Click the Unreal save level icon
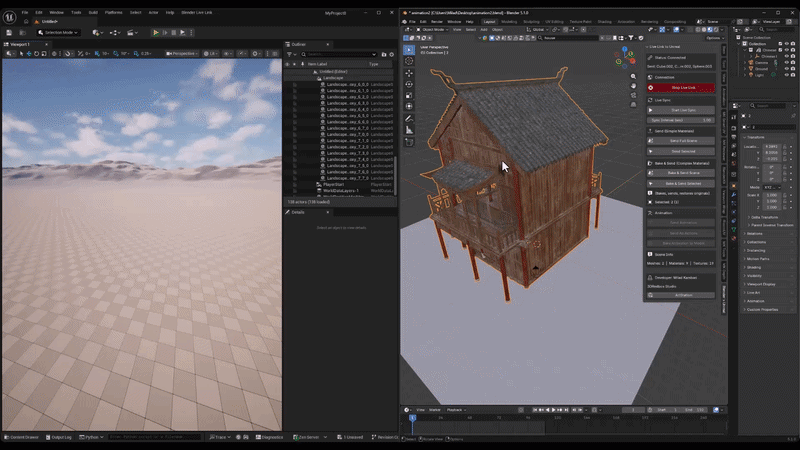This screenshot has width=800, height=450. click(x=9, y=33)
